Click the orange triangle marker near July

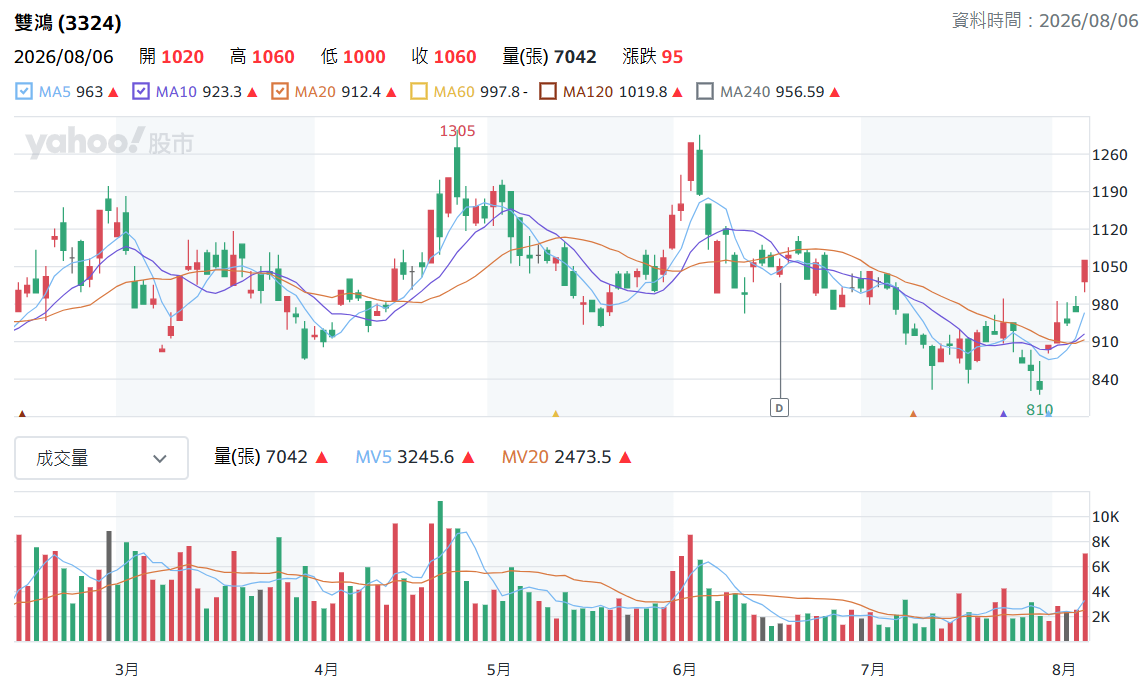913,414
